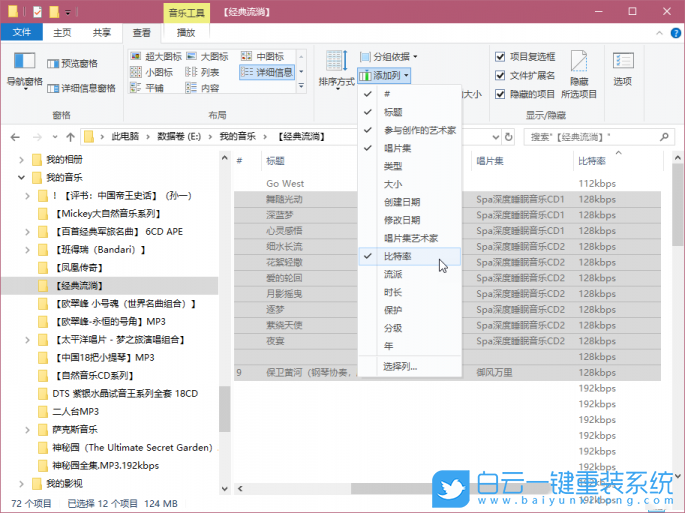This screenshot has height=513, width=685.
Task: Uncheck the 比特率 column entry
Action: coord(410,256)
